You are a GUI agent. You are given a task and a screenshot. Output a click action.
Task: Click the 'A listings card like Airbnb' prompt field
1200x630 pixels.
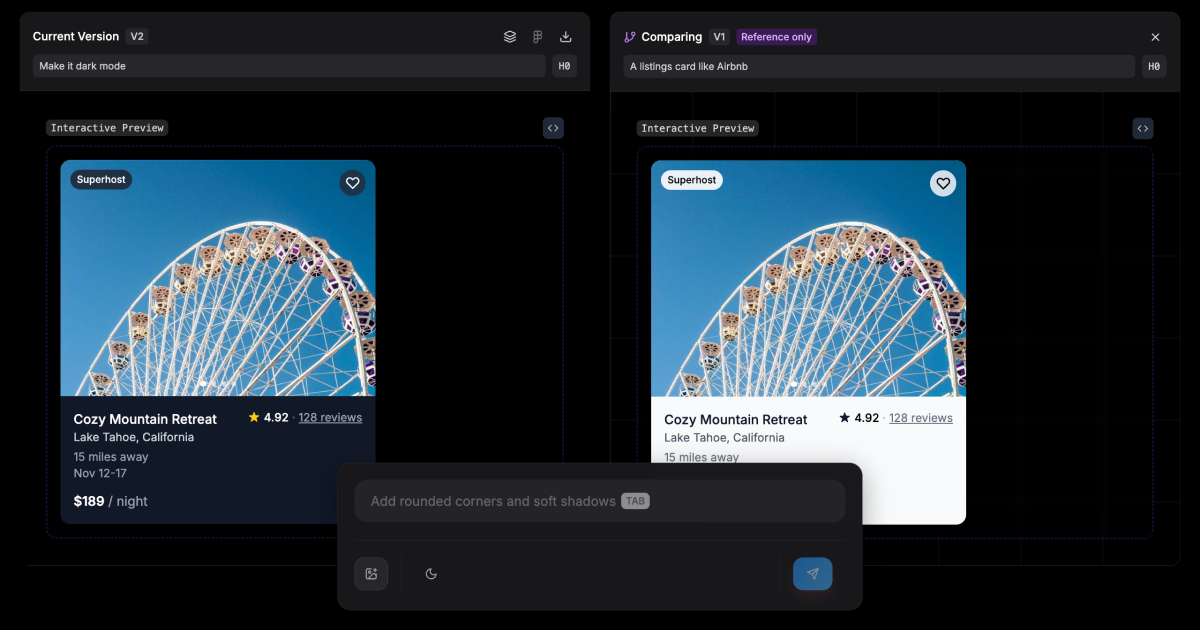point(879,66)
